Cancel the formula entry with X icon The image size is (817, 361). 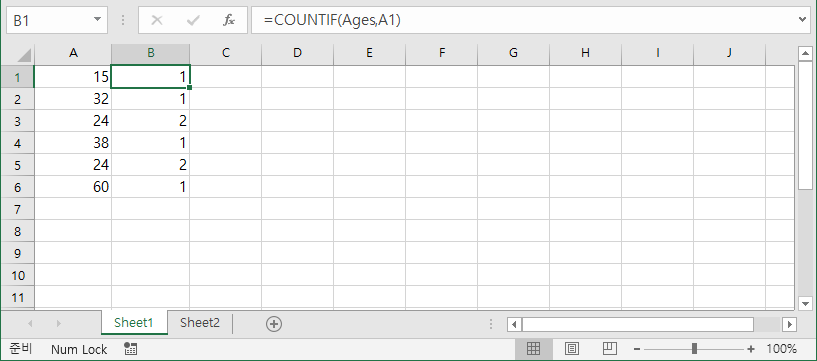coord(156,20)
